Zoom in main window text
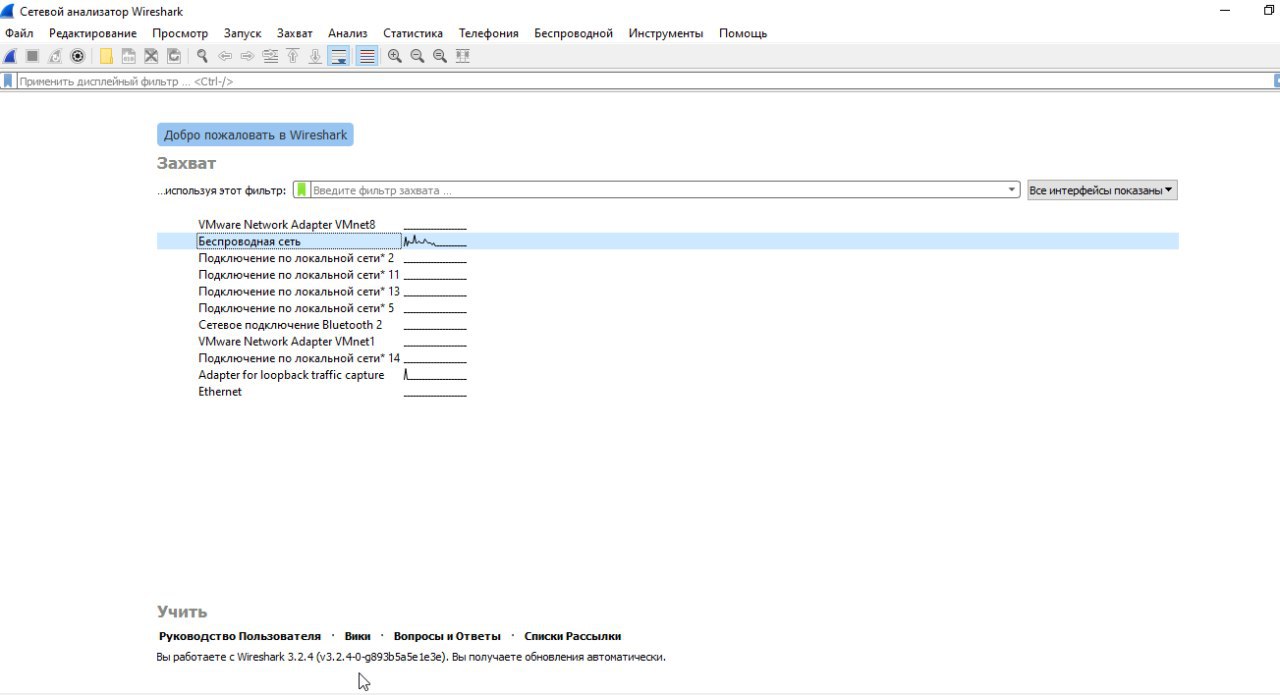Screen dimensions: 1280x695 coord(395,56)
